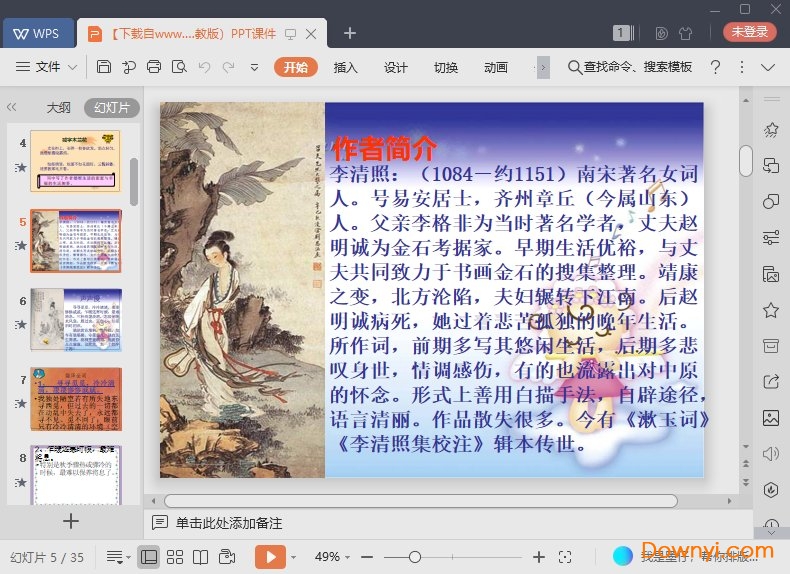Open the 插入 ribbon tab

pyautogui.click(x=345, y=67)
